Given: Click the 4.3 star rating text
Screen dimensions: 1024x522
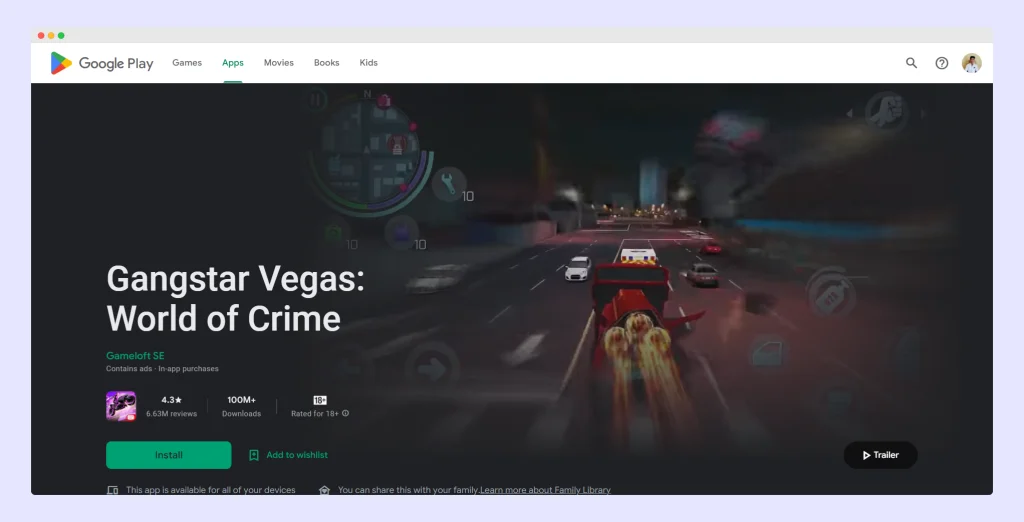Looking at the screenshot, I should 171,400.
